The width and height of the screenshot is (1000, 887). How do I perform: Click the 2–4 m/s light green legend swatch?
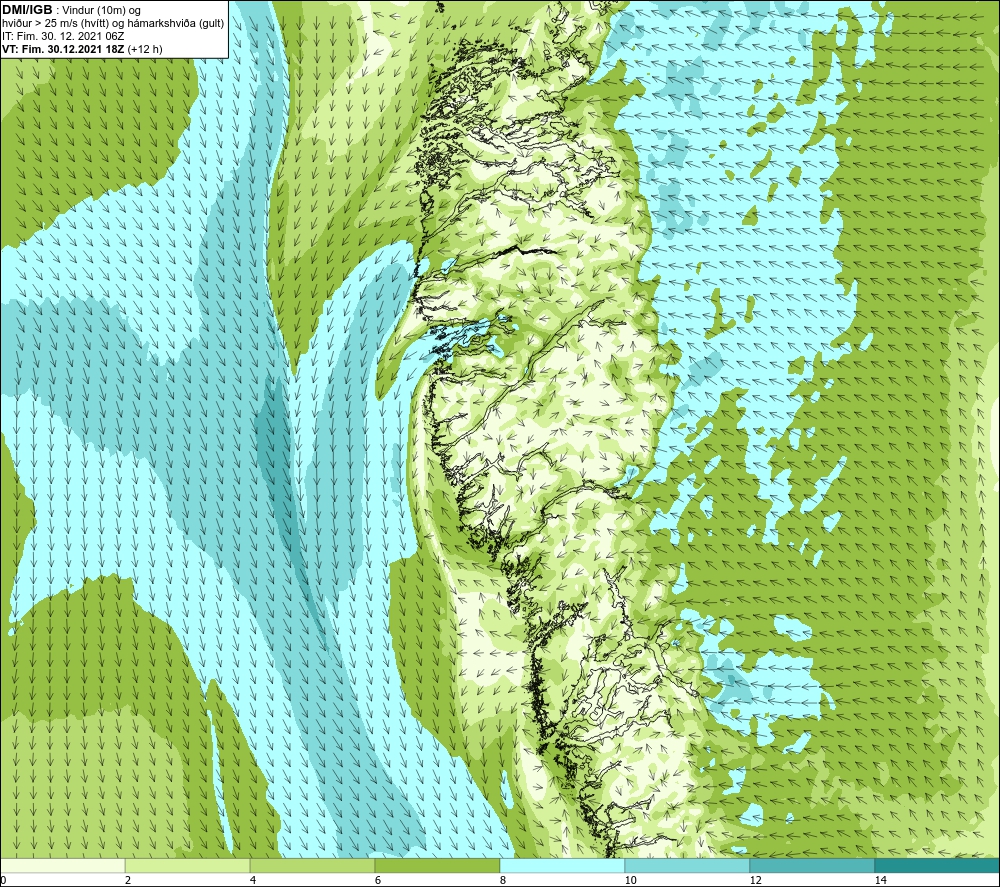pos(188,865)
